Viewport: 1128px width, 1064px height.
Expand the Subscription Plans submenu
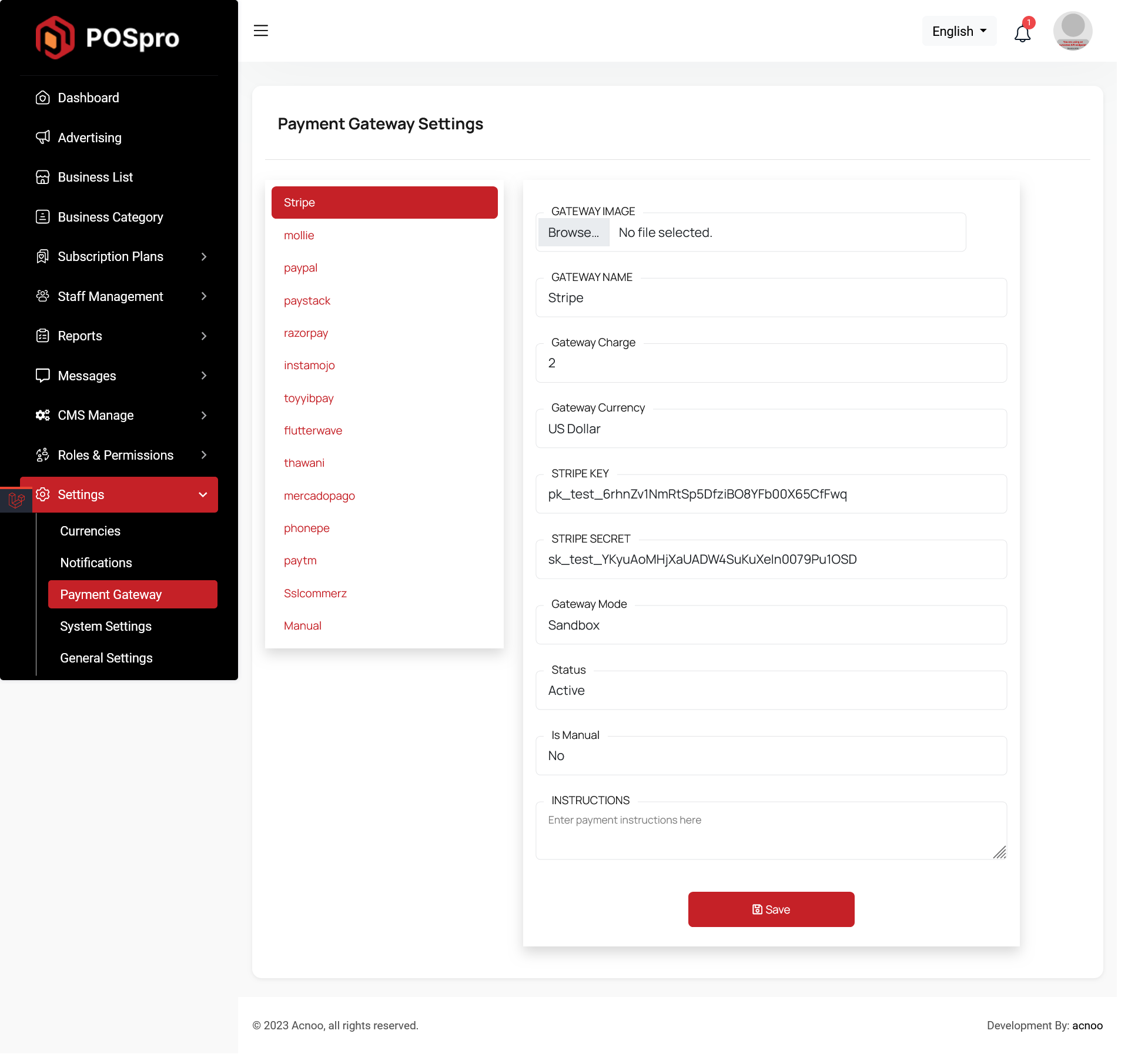click(x=204, y=256)
